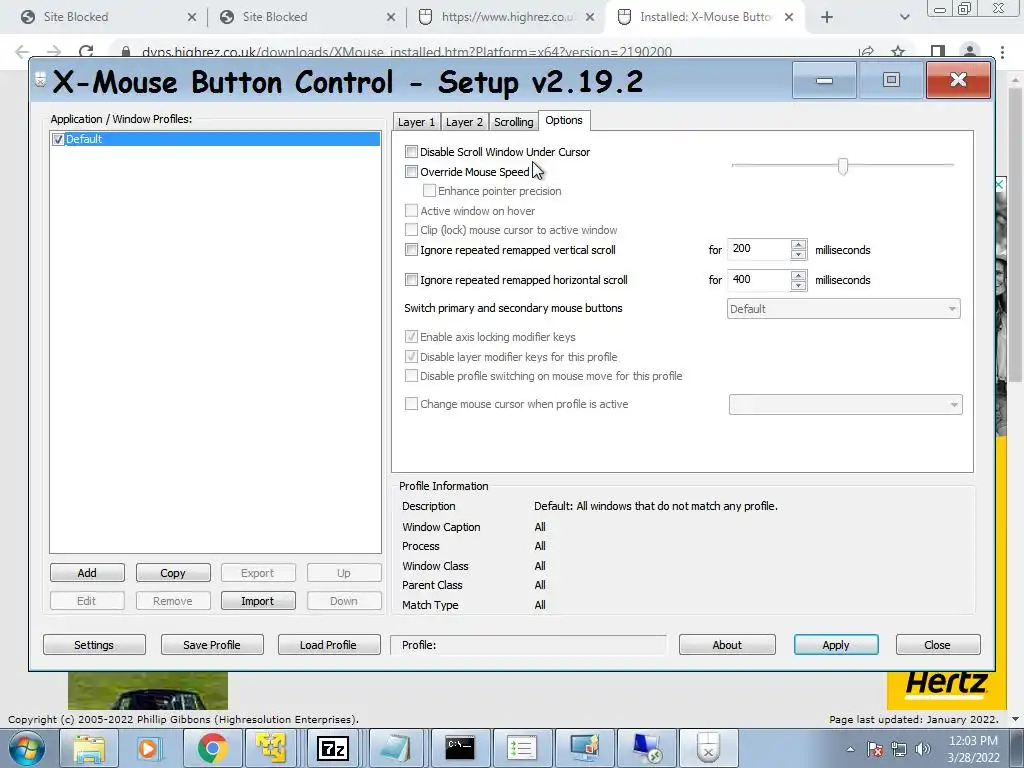Click Save Profile
Viewport: 1024px width, 768px height.
pyautogui.click(x=212, y=645)
